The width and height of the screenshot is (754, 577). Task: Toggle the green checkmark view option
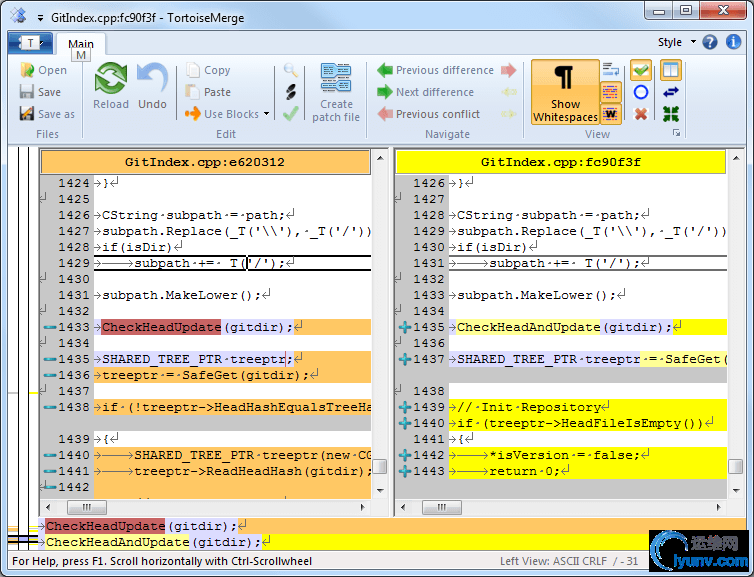[x=641, y=70]
